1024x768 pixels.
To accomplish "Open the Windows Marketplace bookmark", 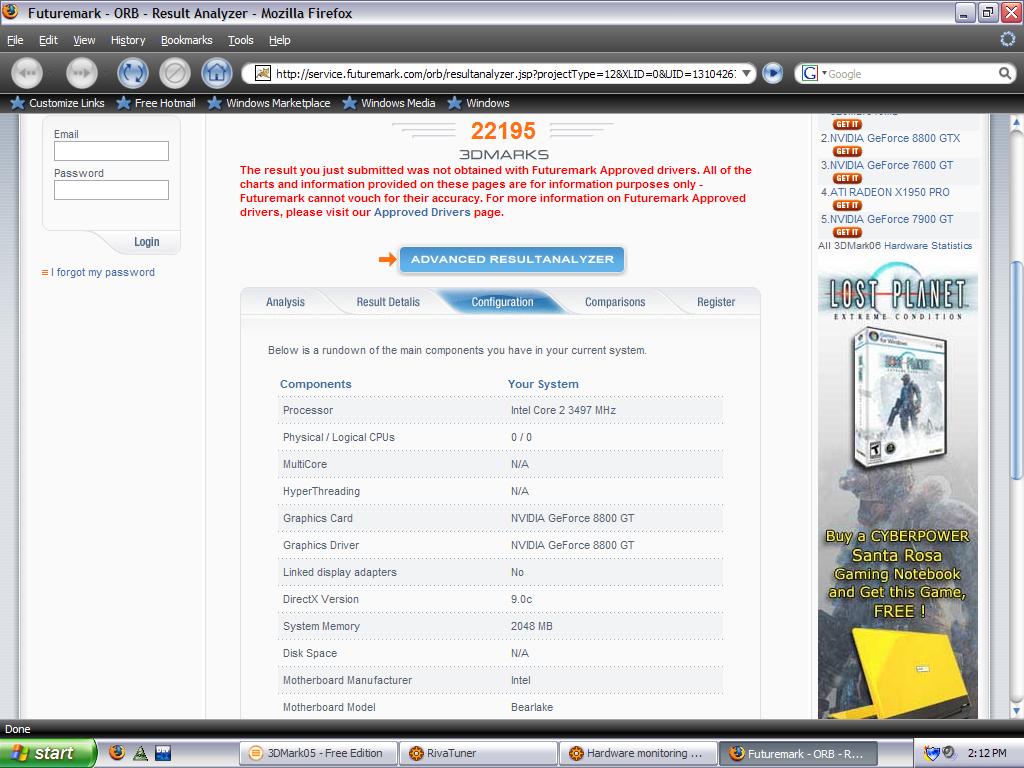I will pyautogui.click(x=268, y=103).
